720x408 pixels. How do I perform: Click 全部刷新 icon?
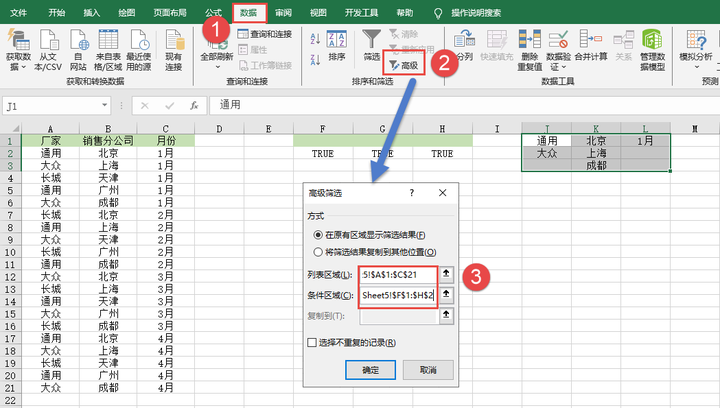coord(217,44)
